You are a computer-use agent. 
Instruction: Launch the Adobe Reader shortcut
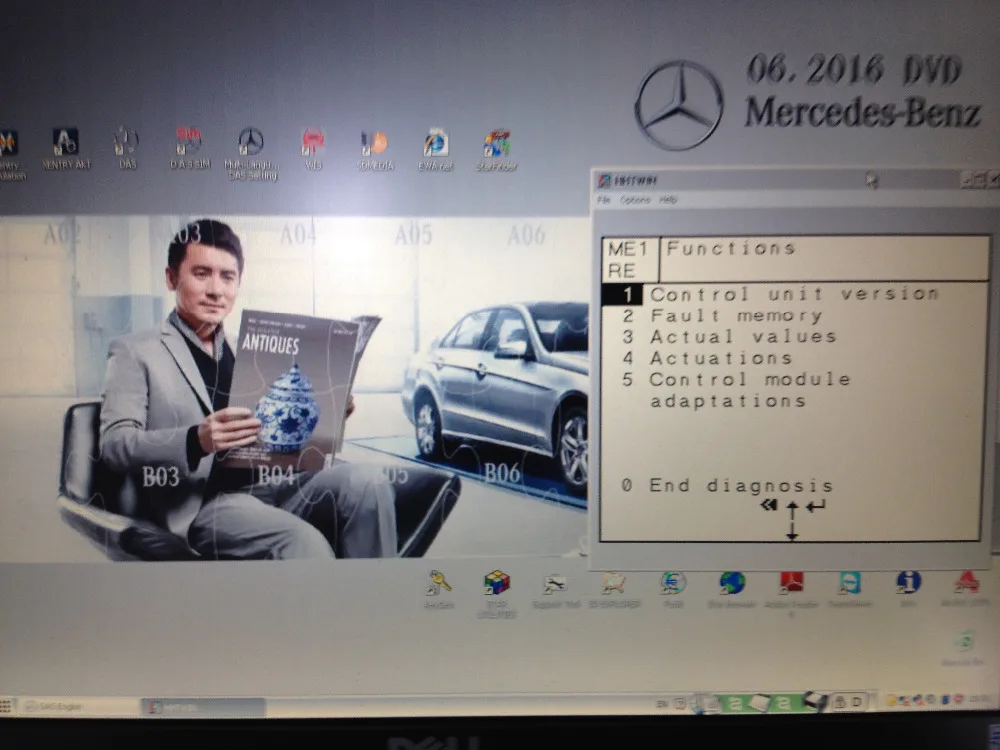coord(791,592)
